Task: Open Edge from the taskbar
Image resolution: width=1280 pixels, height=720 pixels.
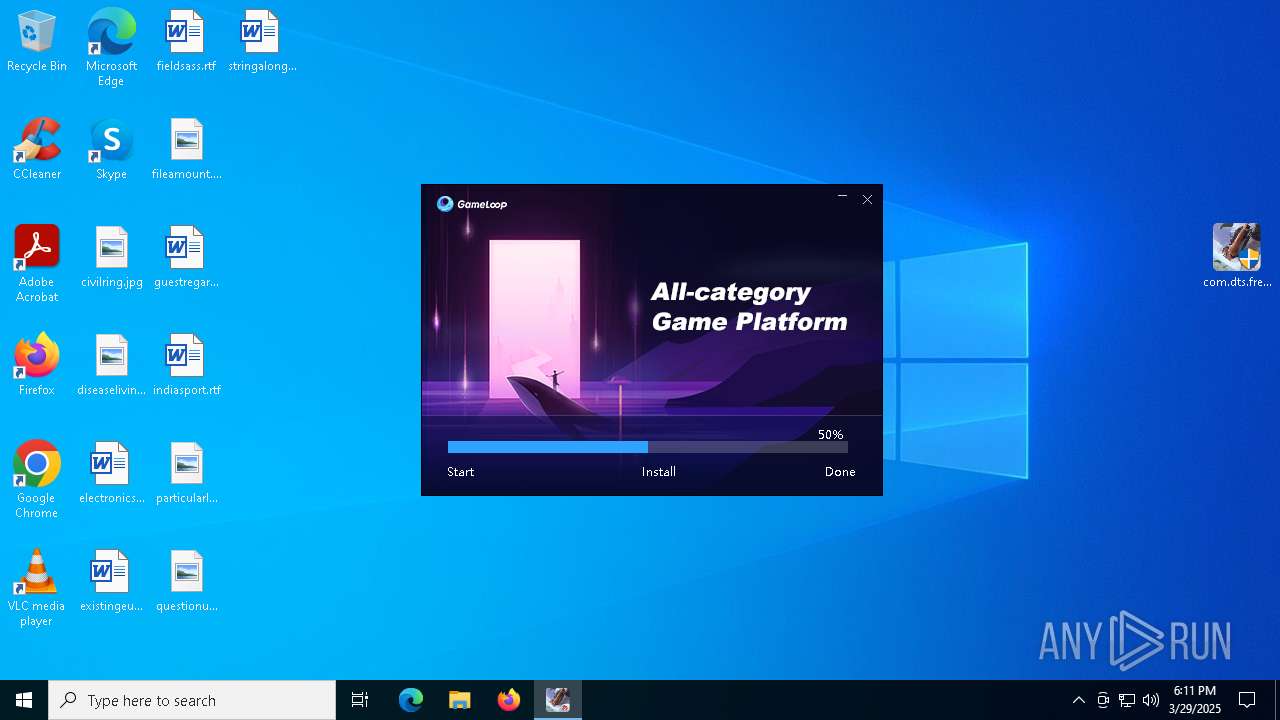Action: click(411, 700)
